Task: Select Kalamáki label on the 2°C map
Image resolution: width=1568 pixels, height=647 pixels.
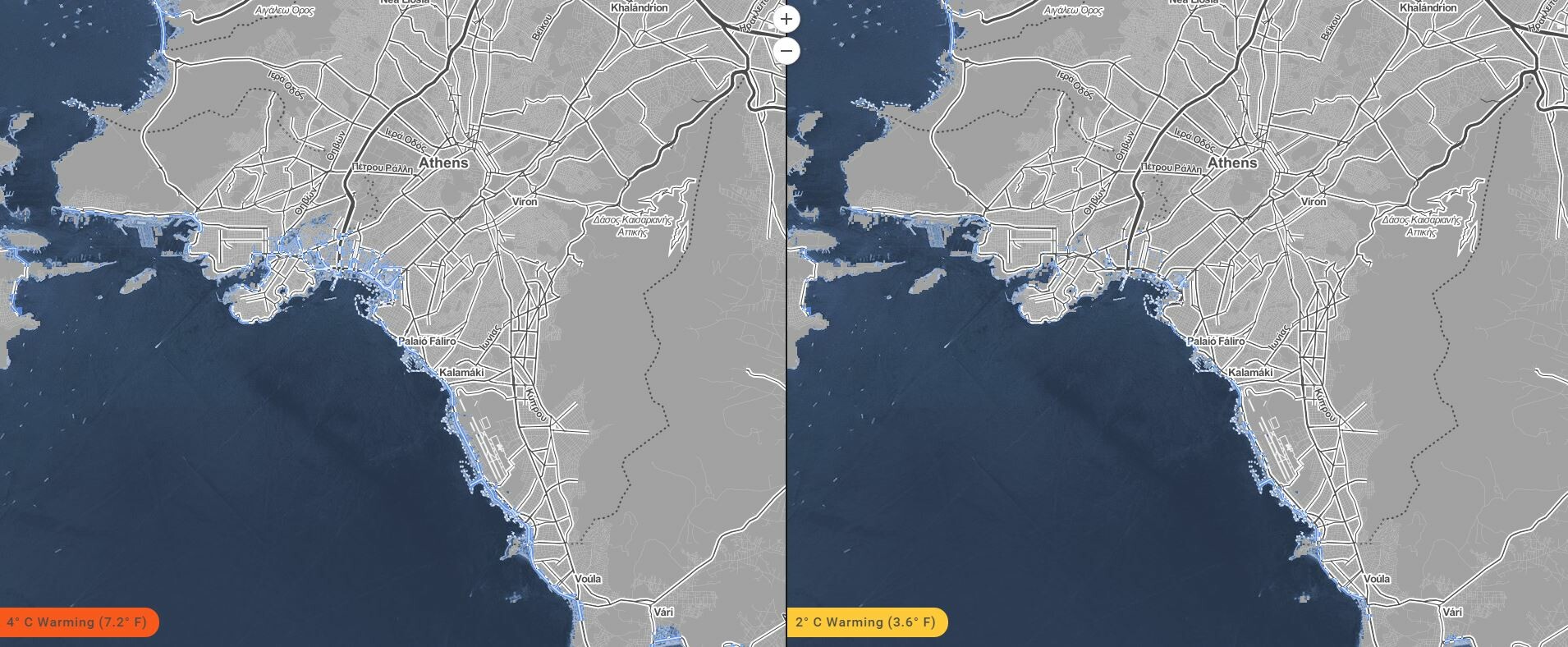Action: point(1250,373)
